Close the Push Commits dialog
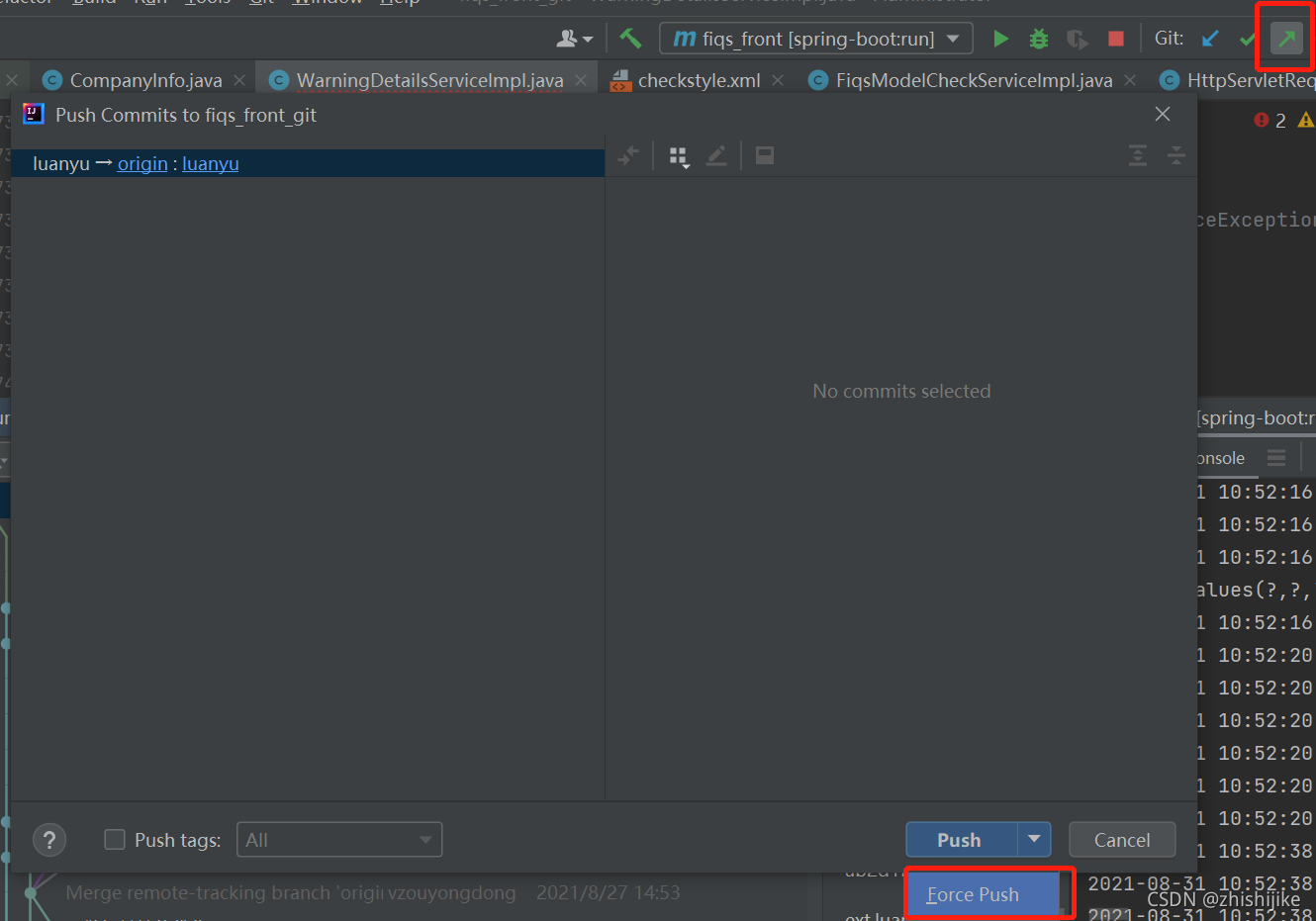1316x921 pixels. click(1163, 114)
